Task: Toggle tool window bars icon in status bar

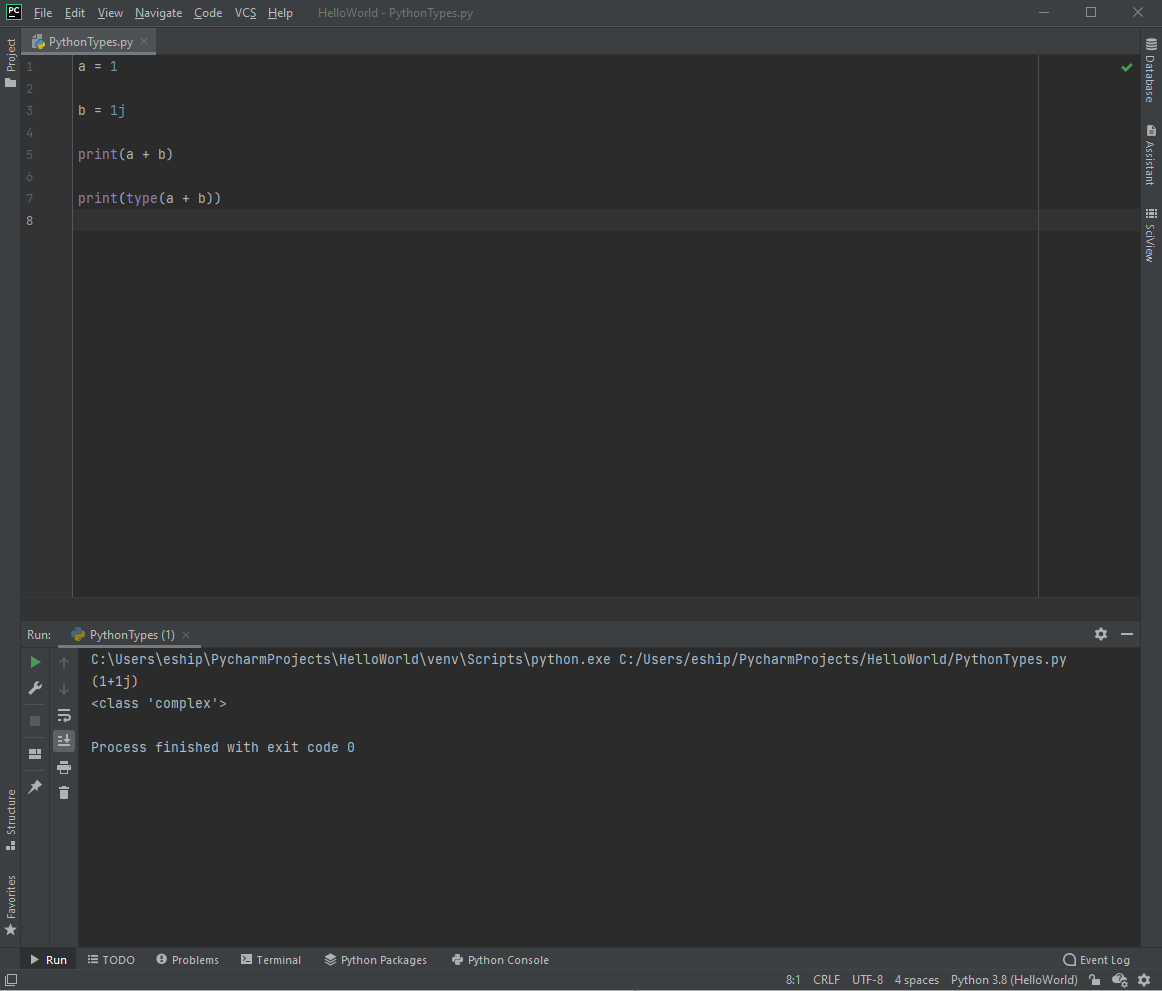Action: click(x=11, y=980)
